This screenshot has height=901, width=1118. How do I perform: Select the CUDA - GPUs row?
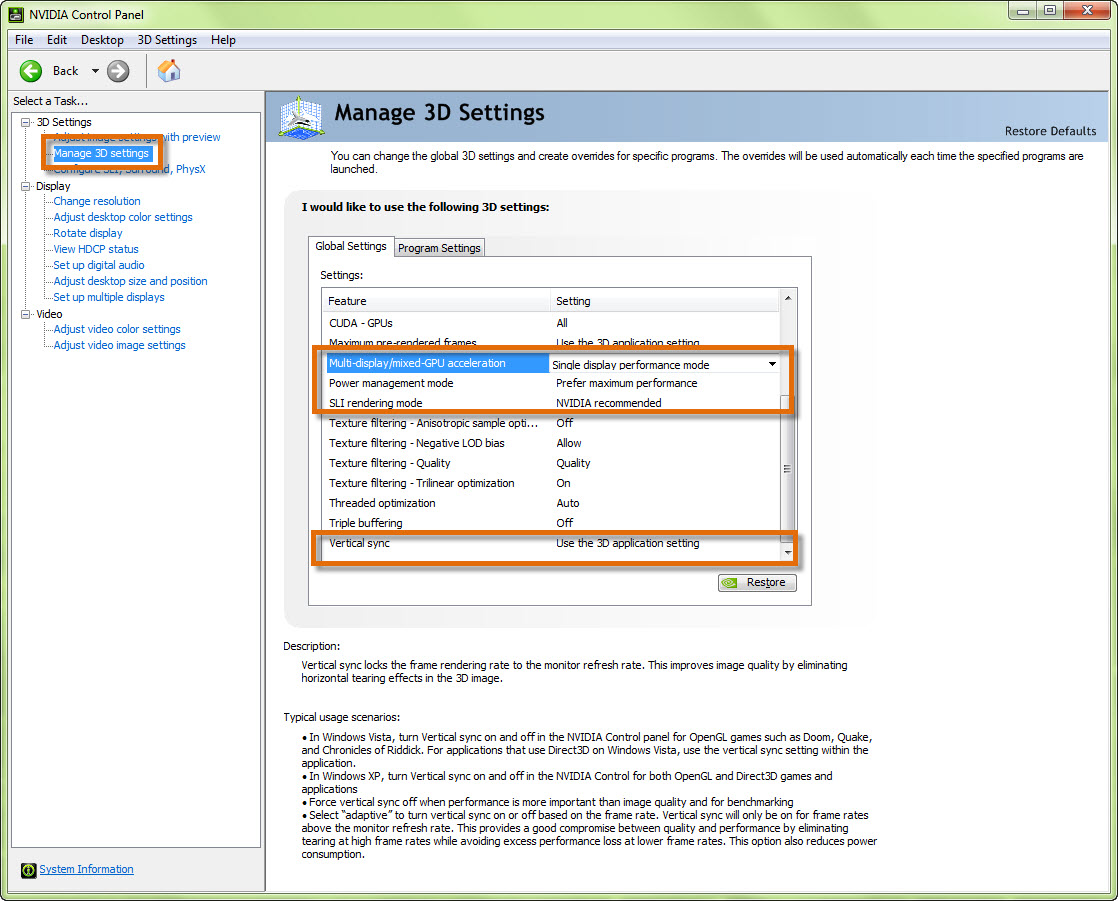point(552,324)
